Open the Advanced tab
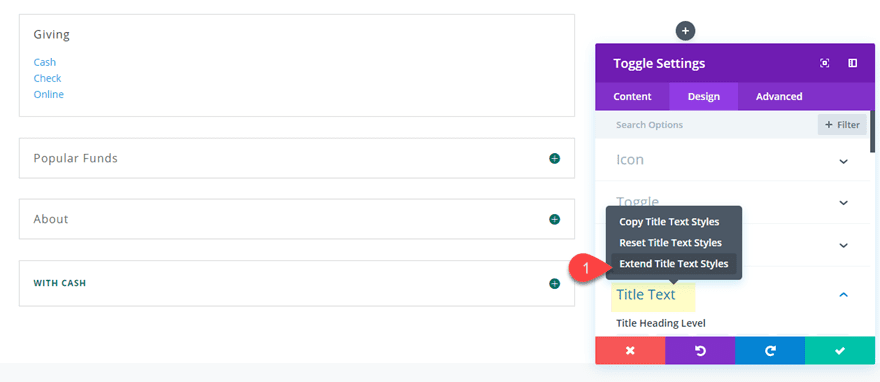Screen dimensions: 880x382 coord(779,96)
